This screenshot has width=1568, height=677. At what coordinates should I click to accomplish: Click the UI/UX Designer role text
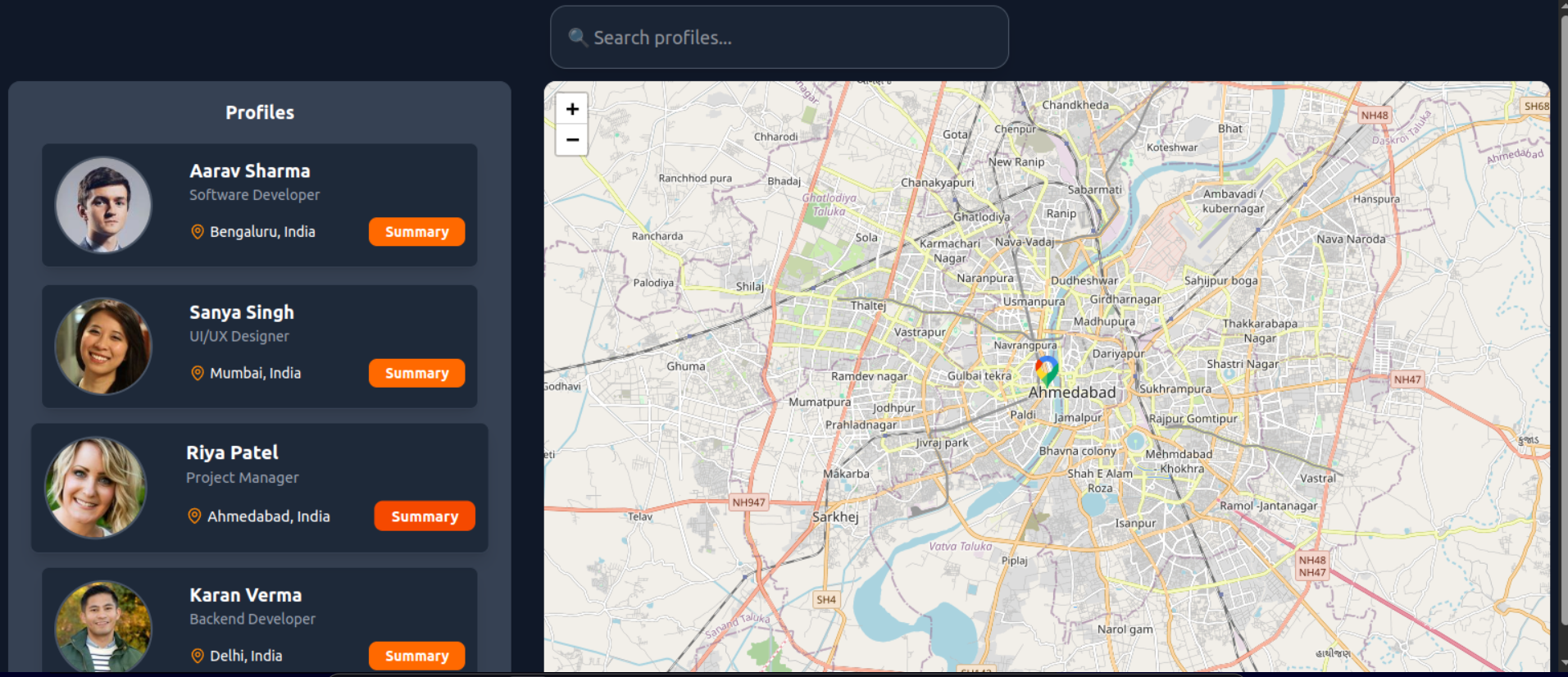pos(239,336)
